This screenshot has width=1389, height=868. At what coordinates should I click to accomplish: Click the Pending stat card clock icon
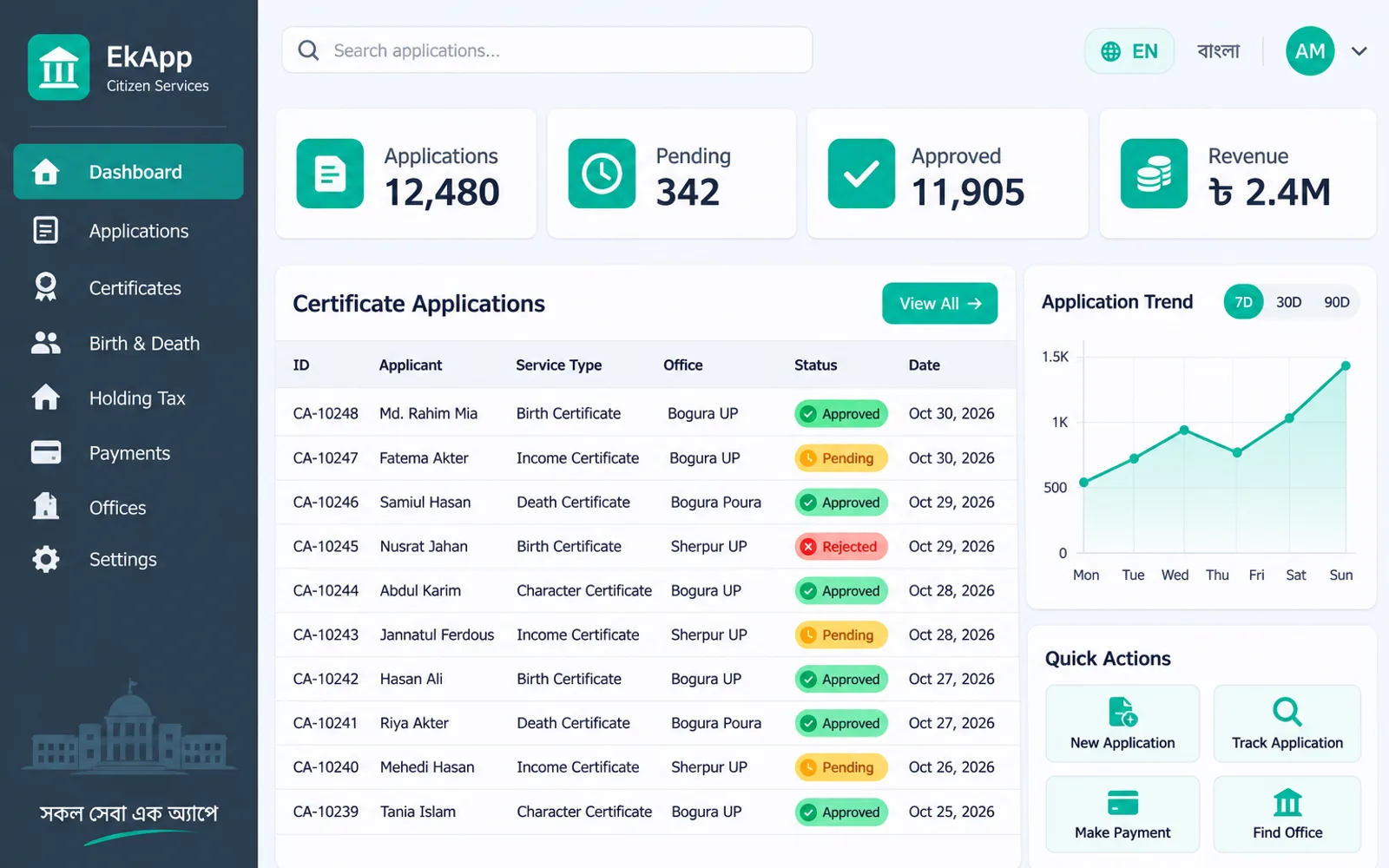(602, 174)
